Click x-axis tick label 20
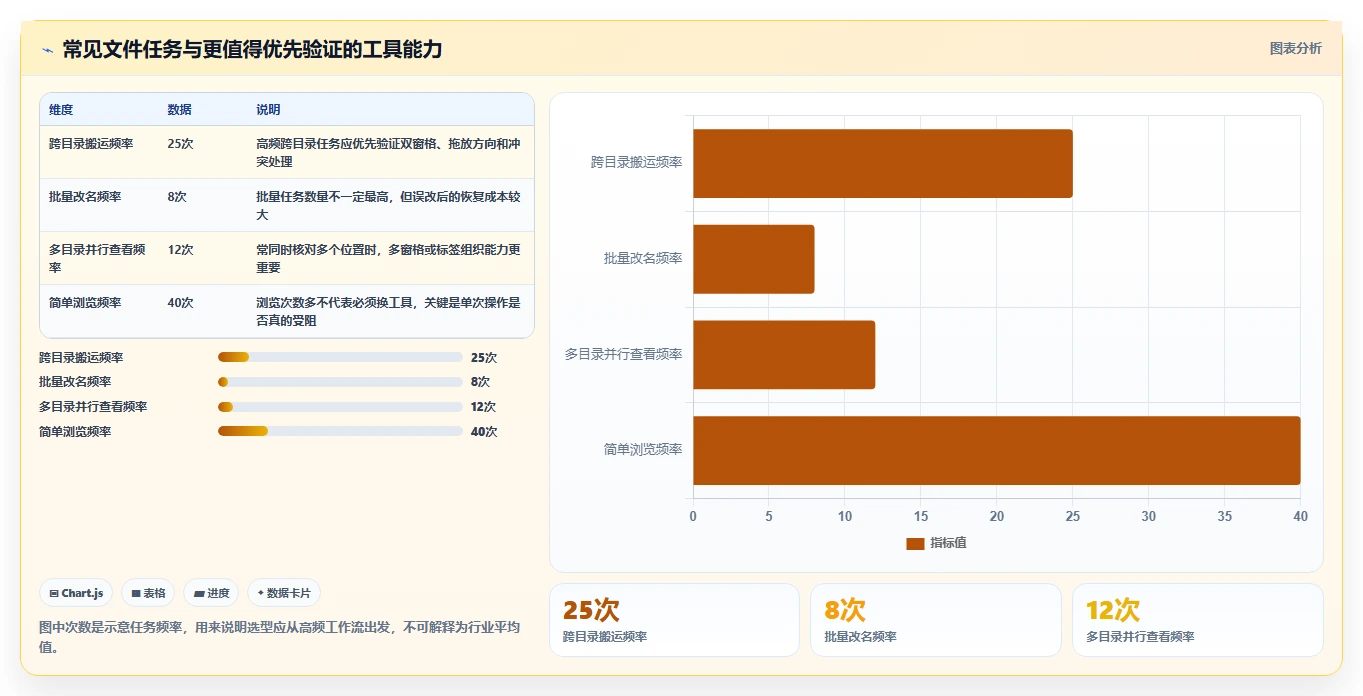The width and height of the screenshot is (1363, 696). coord(997,516)
